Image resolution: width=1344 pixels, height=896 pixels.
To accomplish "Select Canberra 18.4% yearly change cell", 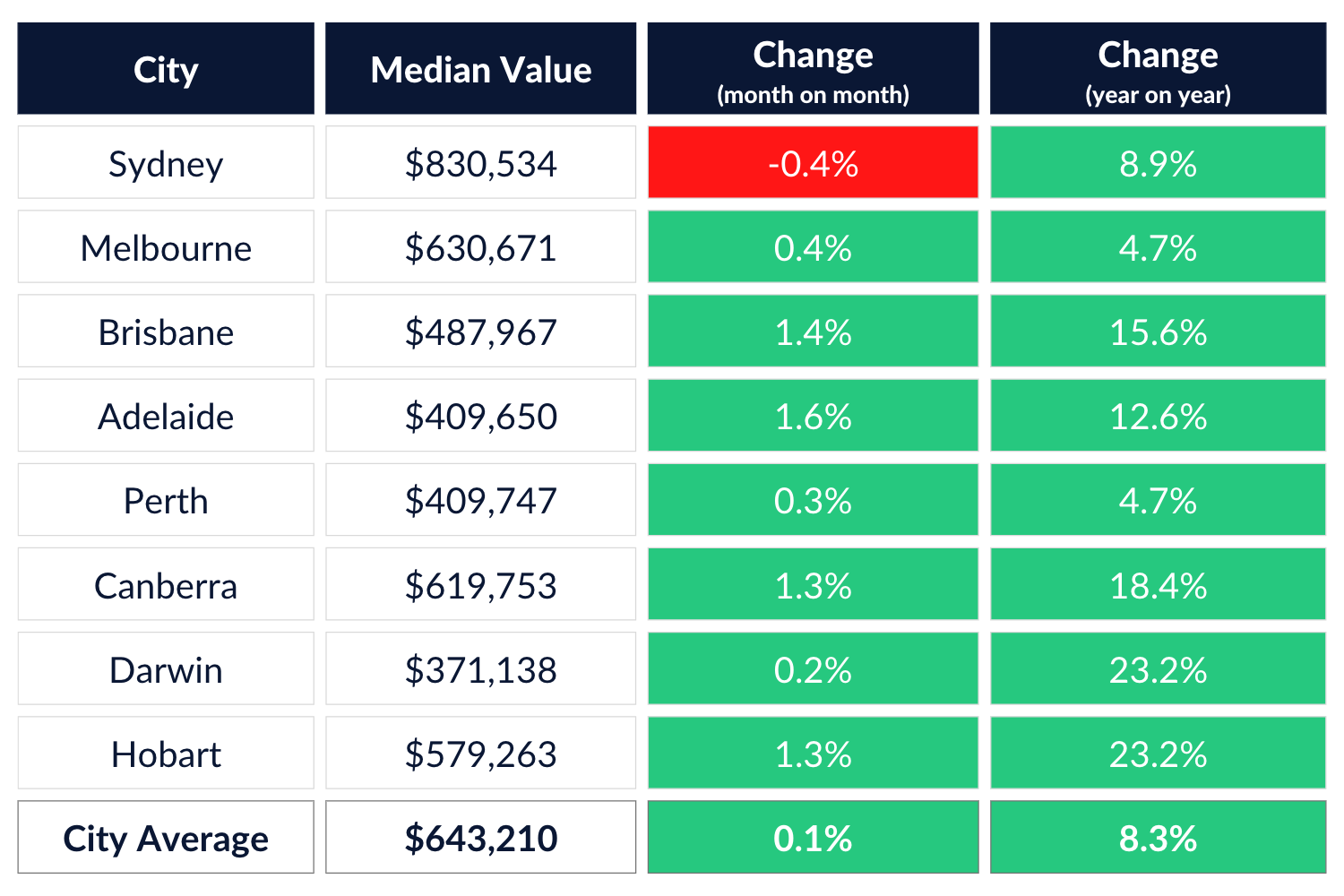I will pos(1158,585).
